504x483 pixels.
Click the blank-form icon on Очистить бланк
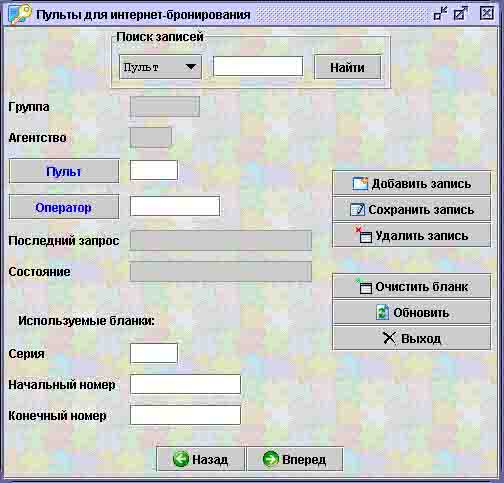click(364, 286)
